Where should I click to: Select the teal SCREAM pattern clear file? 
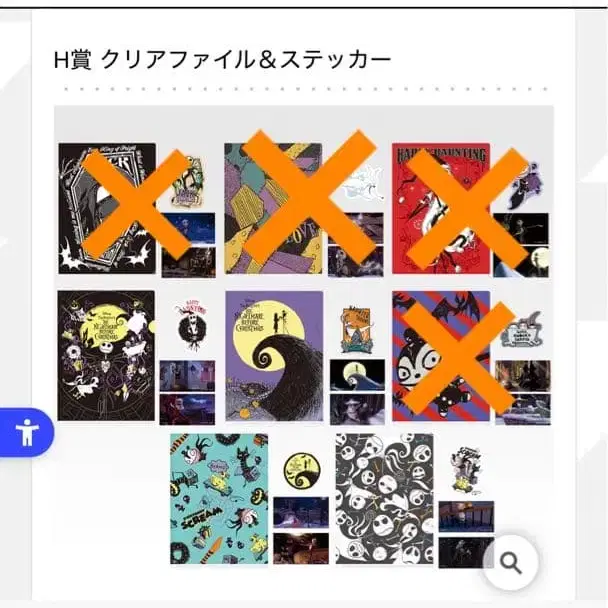(x=219, y=499)
